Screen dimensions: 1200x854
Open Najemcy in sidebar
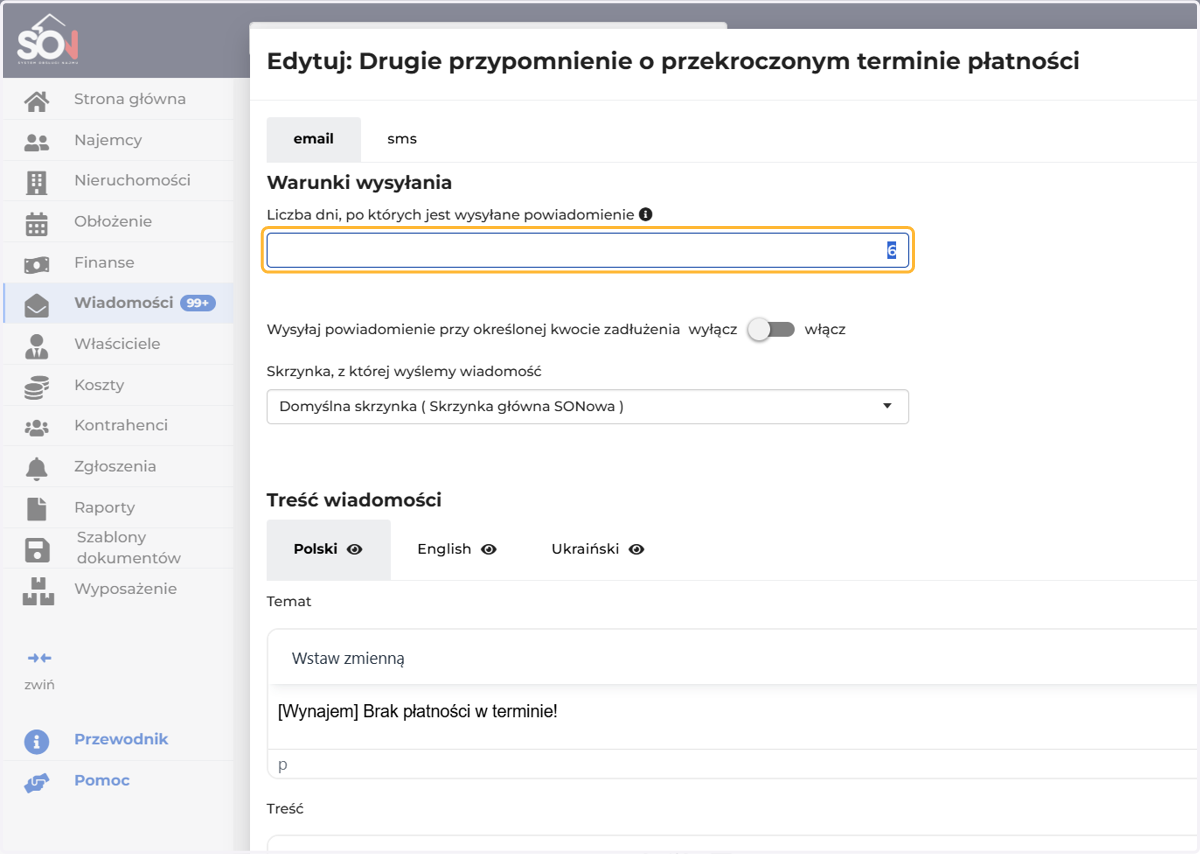108,140
